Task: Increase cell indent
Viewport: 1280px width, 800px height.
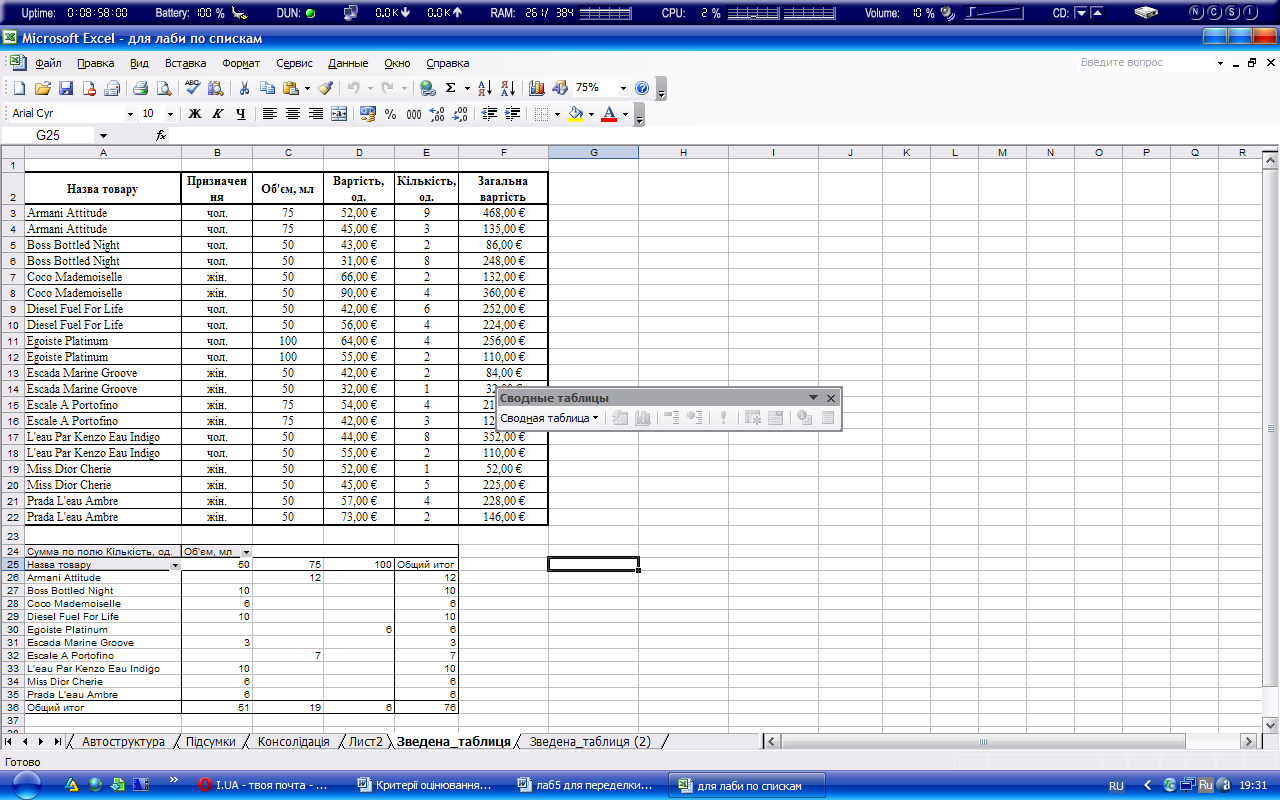Action: (x=513, y=114)
